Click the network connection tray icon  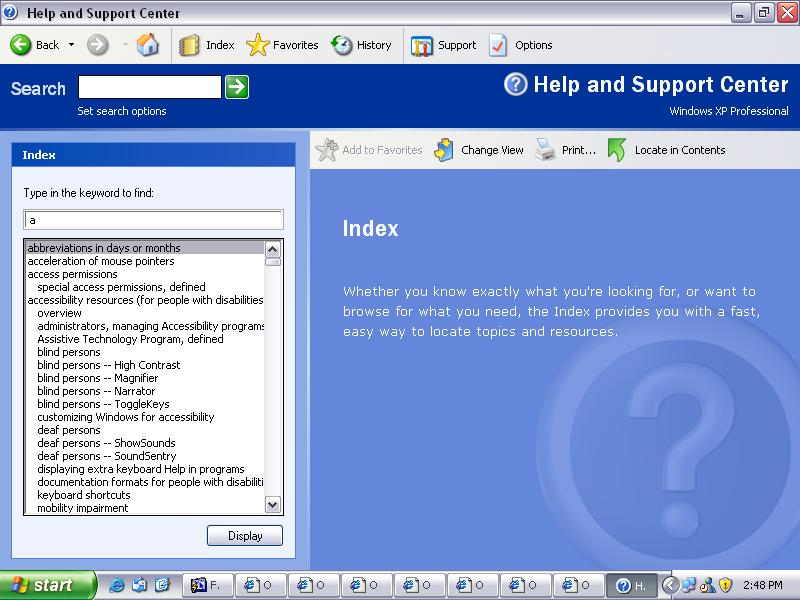tap(688, 585)
